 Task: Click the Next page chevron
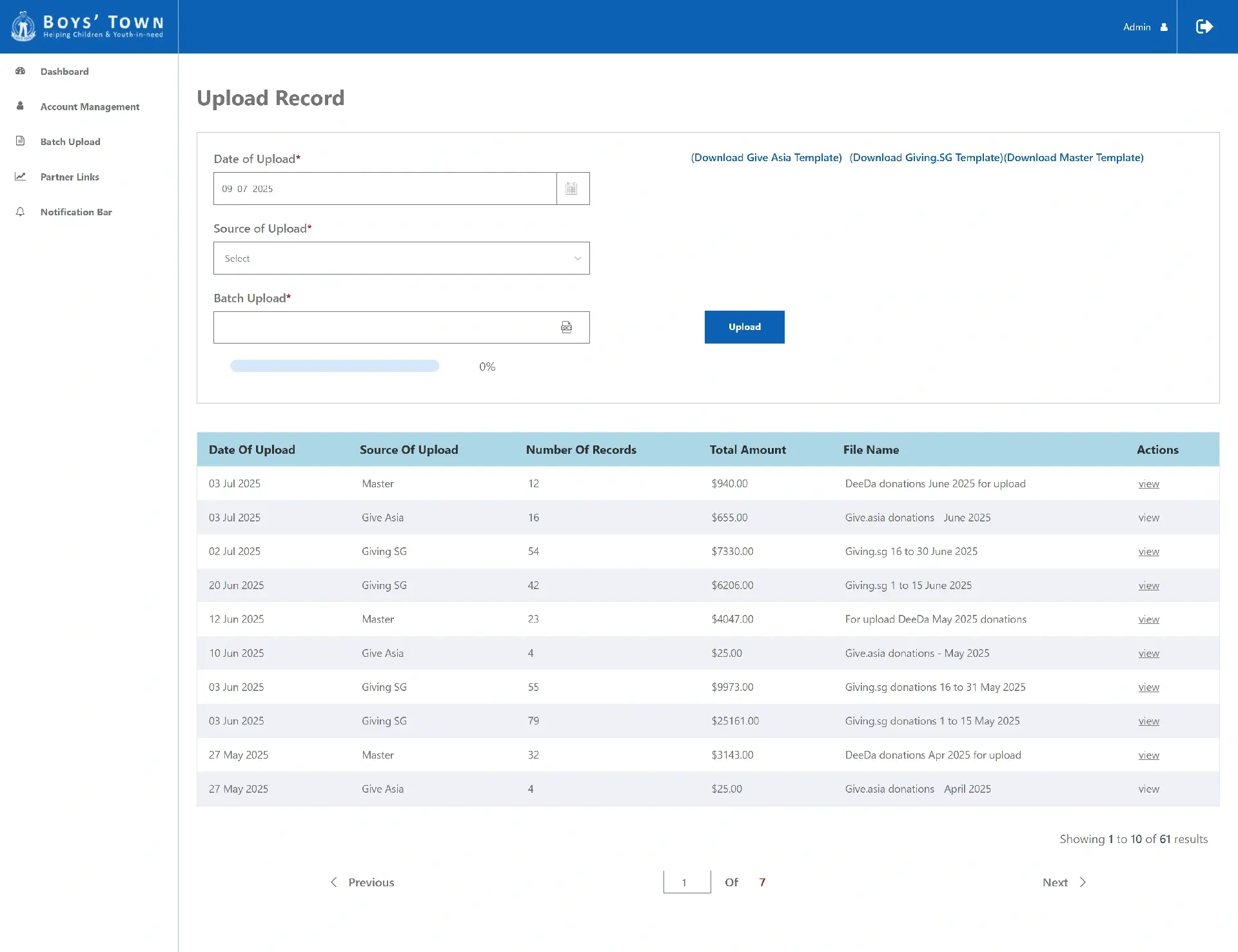(1083, 882)
